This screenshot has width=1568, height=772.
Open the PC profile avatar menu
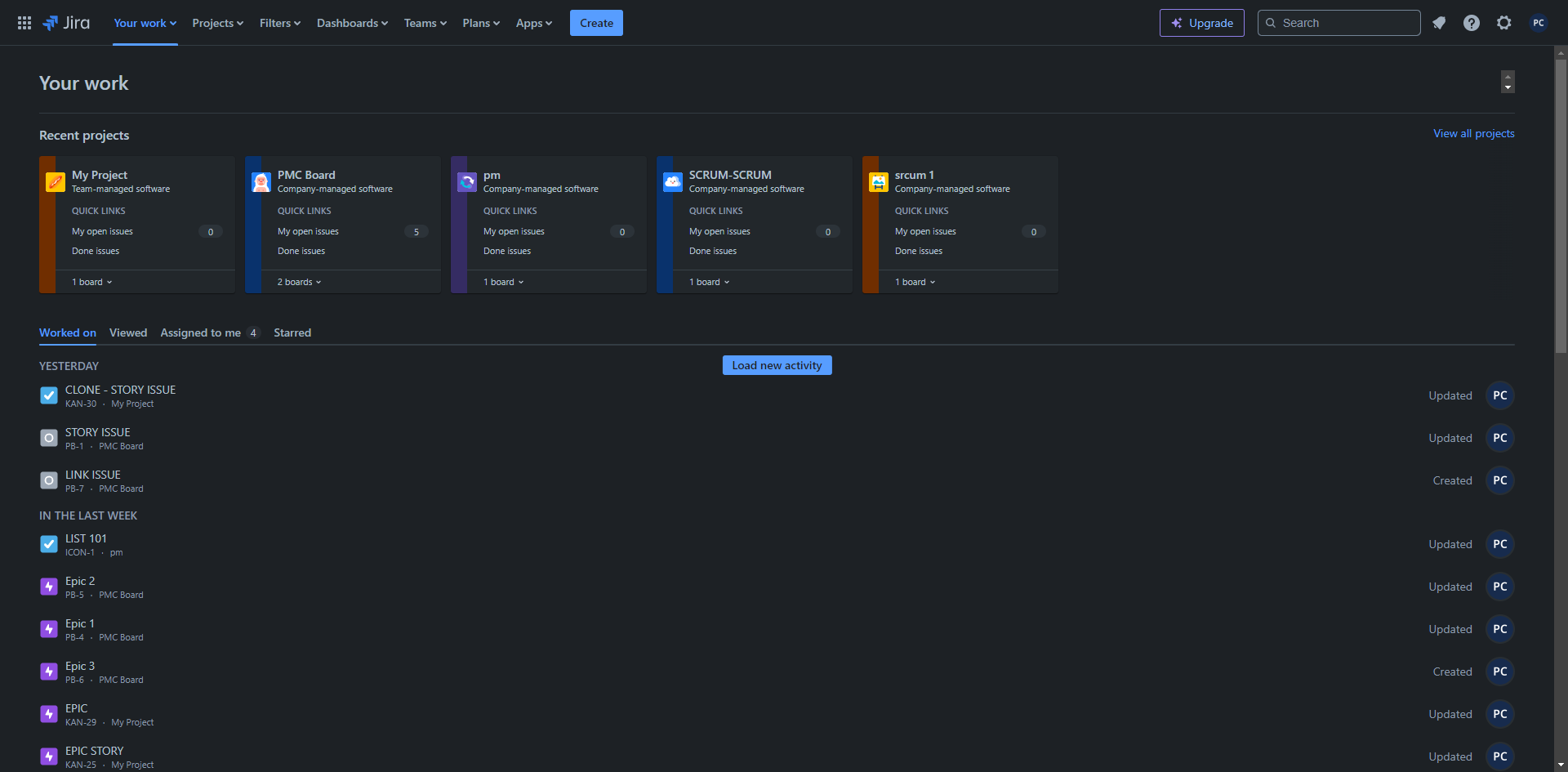coord(1539,23)
